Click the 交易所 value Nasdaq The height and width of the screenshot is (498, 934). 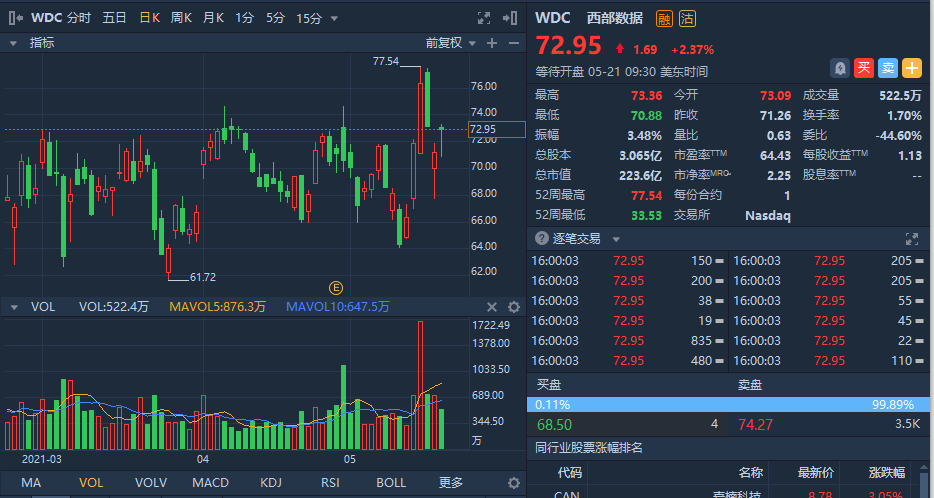click(x=768, y=216)
